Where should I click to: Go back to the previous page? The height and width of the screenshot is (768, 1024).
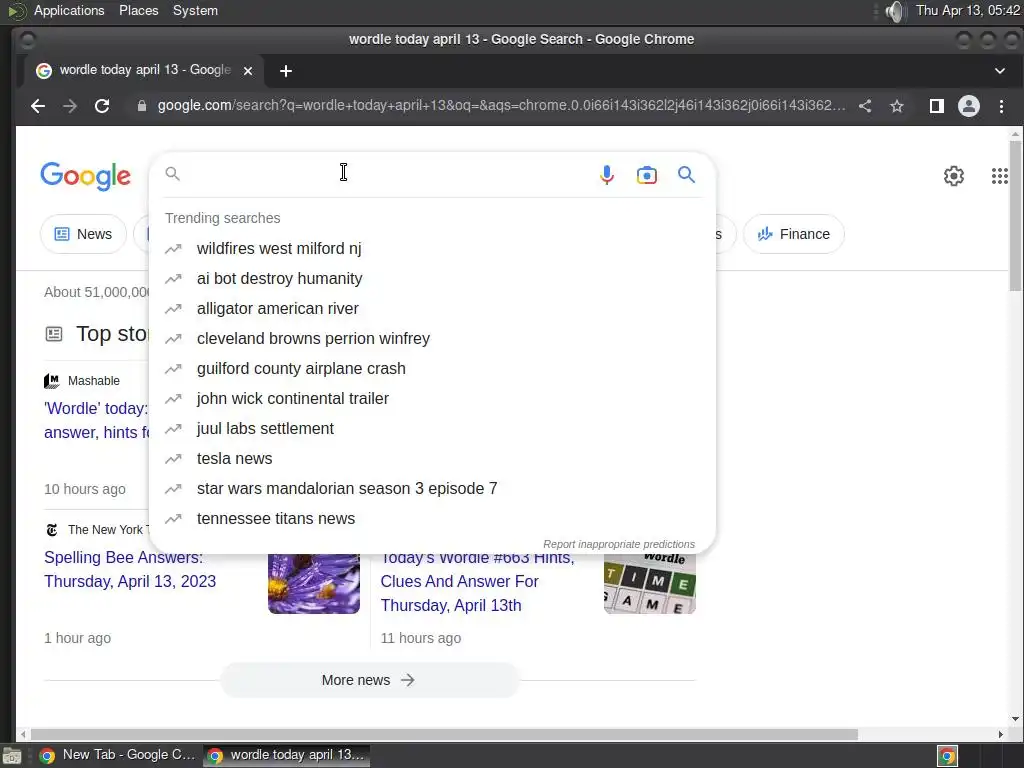[x=38, y=106]
